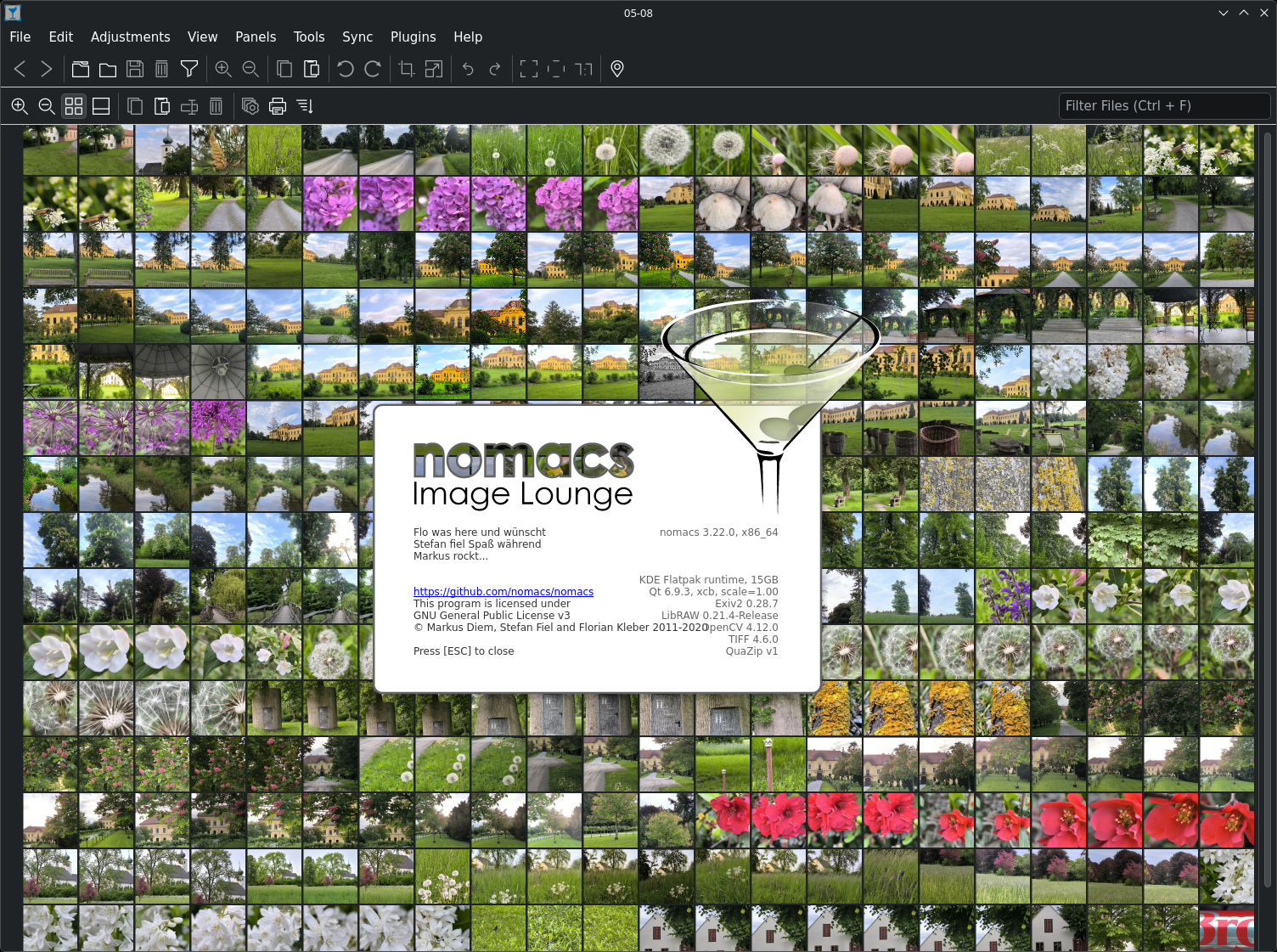Viewport: 1277px width, 952px height.
Task: Click the delete trash icon in main toolbar
Action: pyautogui.click(x=162, y=69)
